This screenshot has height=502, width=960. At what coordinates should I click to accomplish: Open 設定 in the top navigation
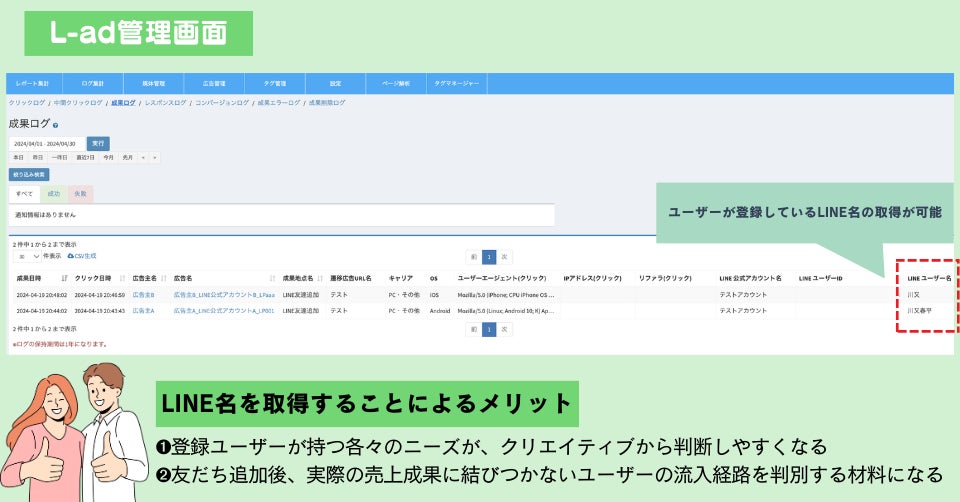(336, 83)
